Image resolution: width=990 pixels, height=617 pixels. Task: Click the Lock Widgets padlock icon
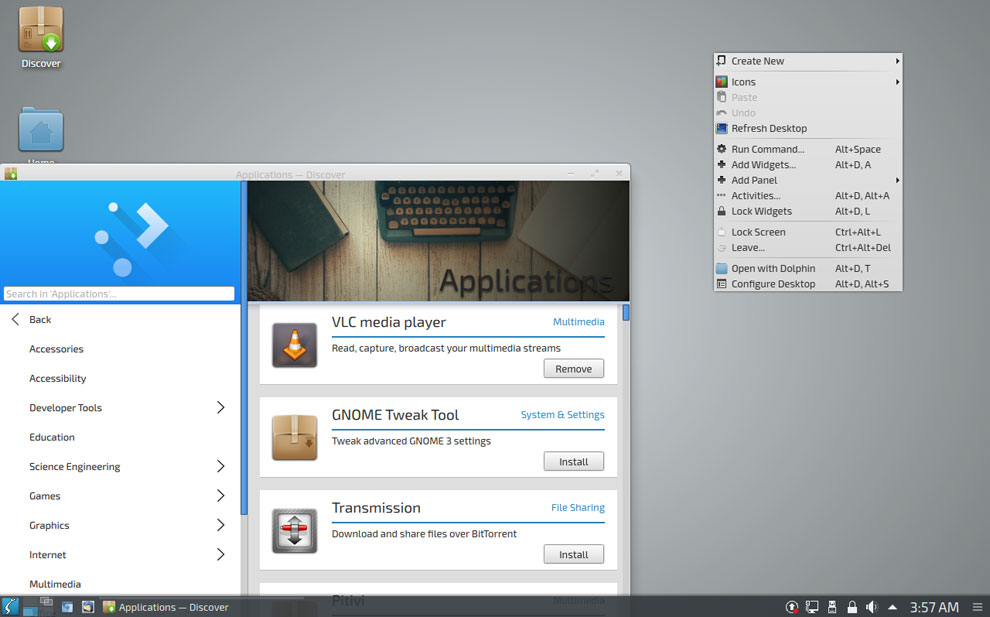pyautogui.click(x=722, y=211)
